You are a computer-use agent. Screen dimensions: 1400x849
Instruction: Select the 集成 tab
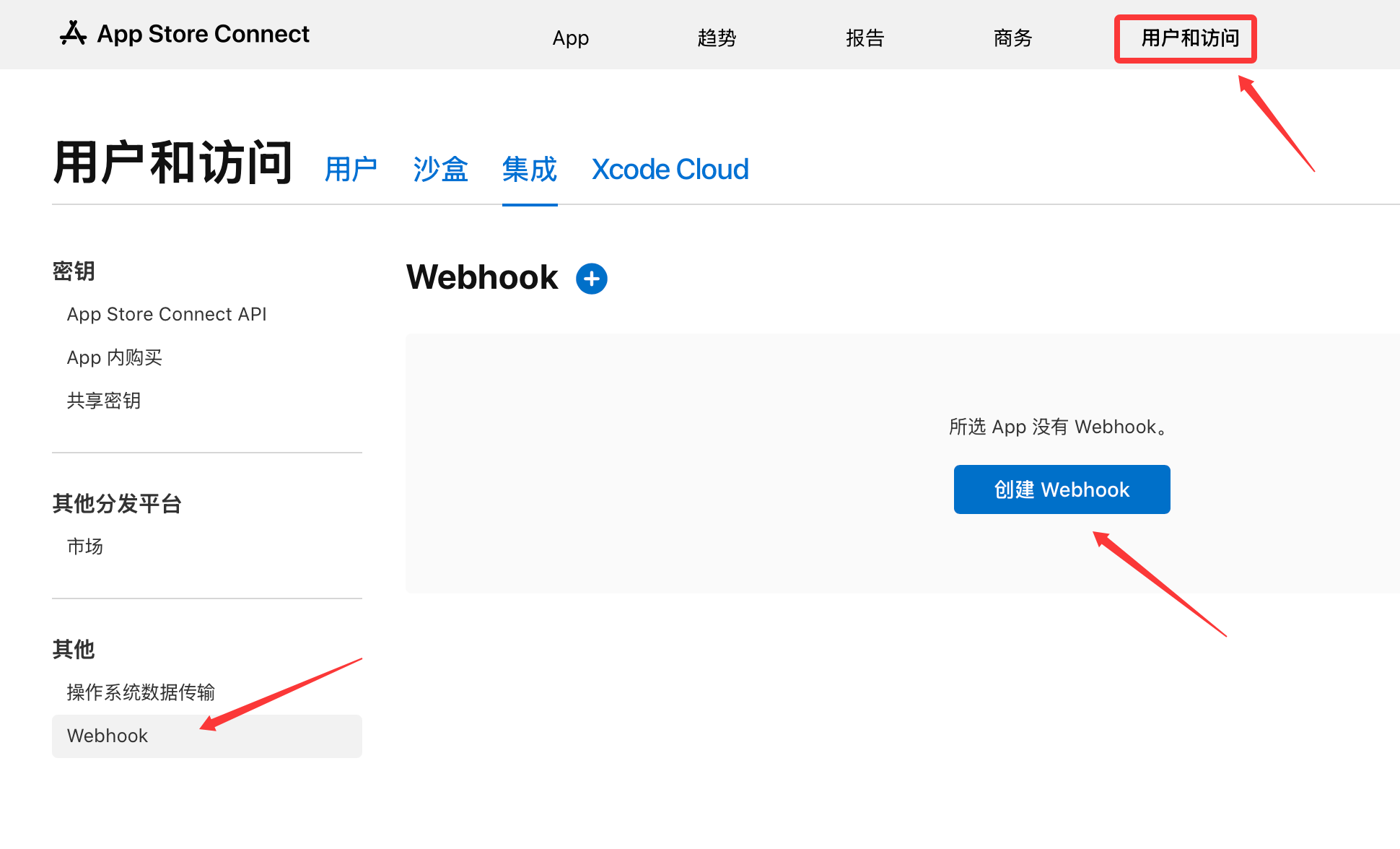[530, 170]
